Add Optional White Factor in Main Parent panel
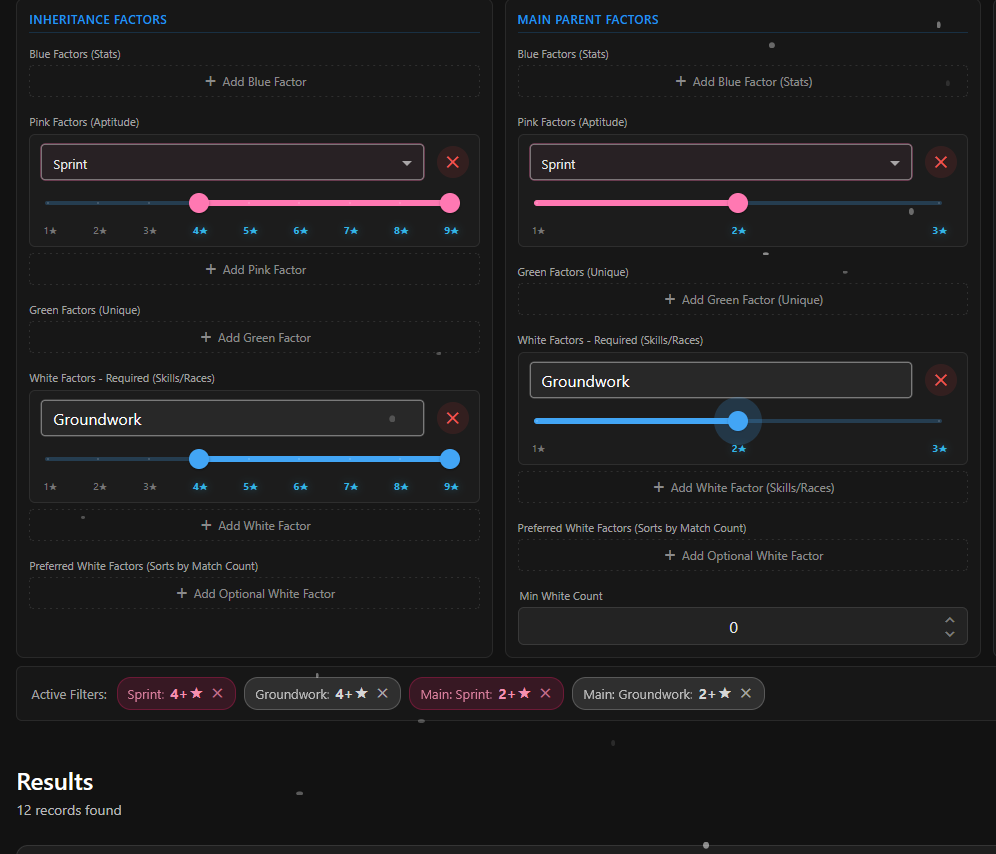 743,555
